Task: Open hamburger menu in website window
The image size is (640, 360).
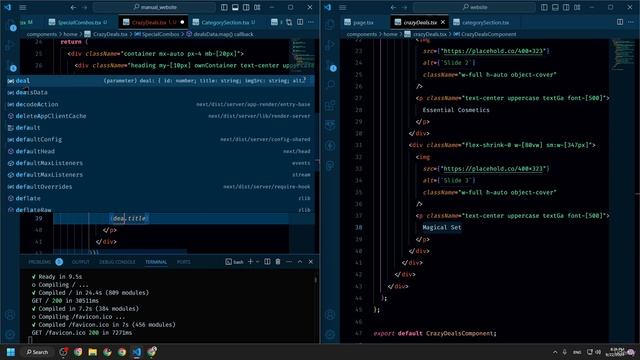Action: (343, 7)
